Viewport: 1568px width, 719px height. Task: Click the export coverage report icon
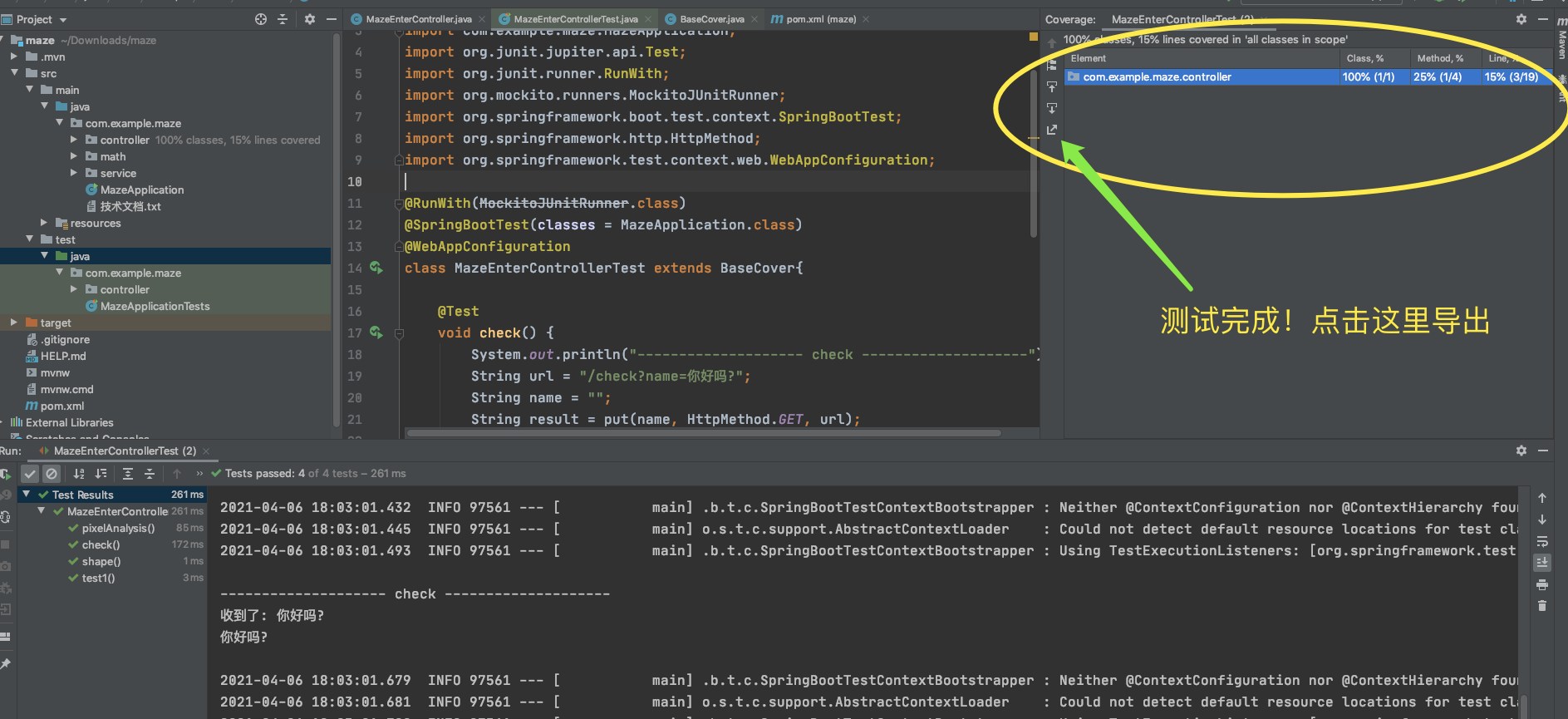click(1052, 130)
